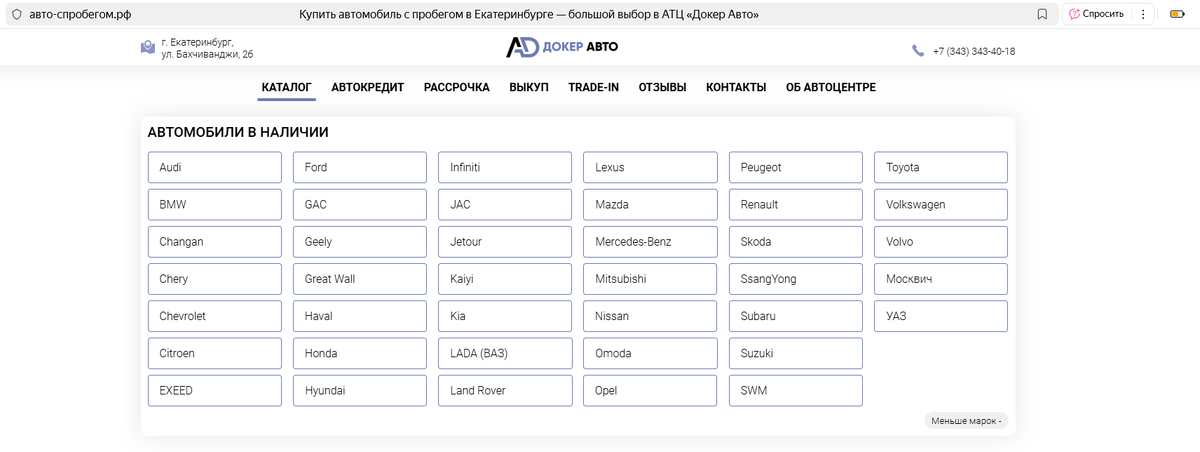Open the Trade-In menu item

[x=594, y=87]
